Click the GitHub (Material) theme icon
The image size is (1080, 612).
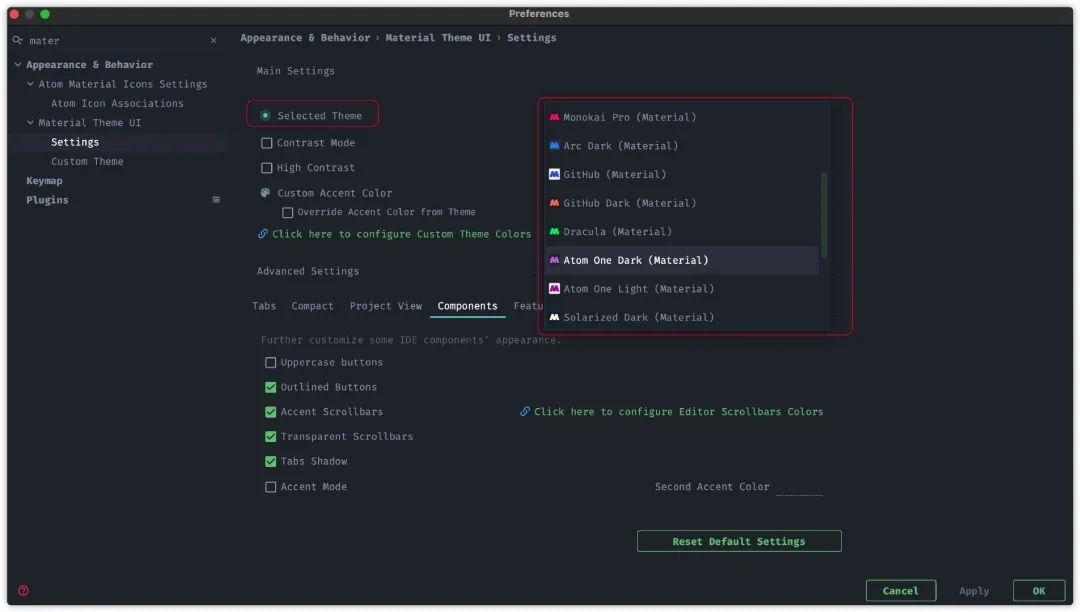click(554, 174)
